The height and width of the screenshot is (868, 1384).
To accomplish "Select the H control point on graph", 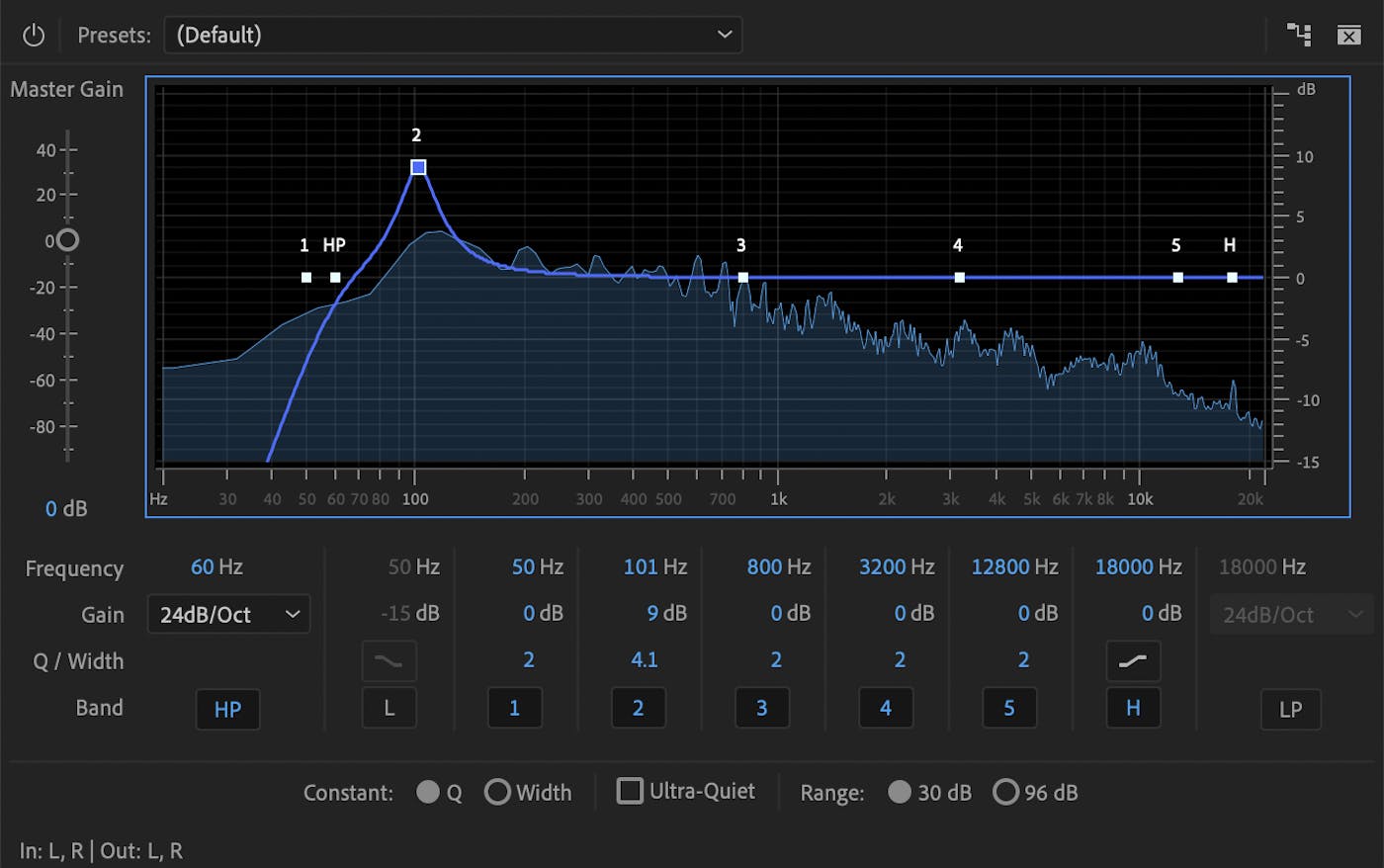I will click(1232, 278).
